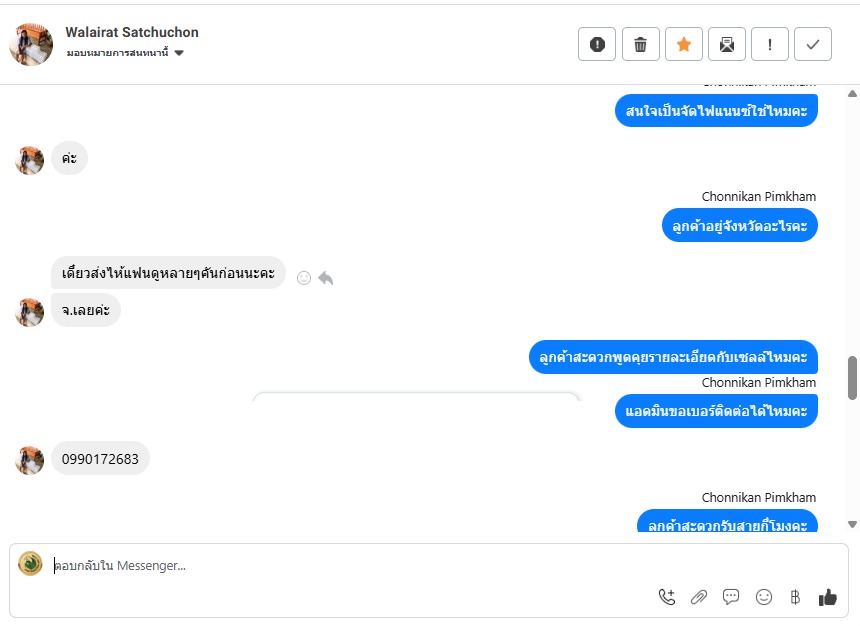Click the Walairat Satchuchon name heading
The image size is (860, 626).
click(132, 32)
